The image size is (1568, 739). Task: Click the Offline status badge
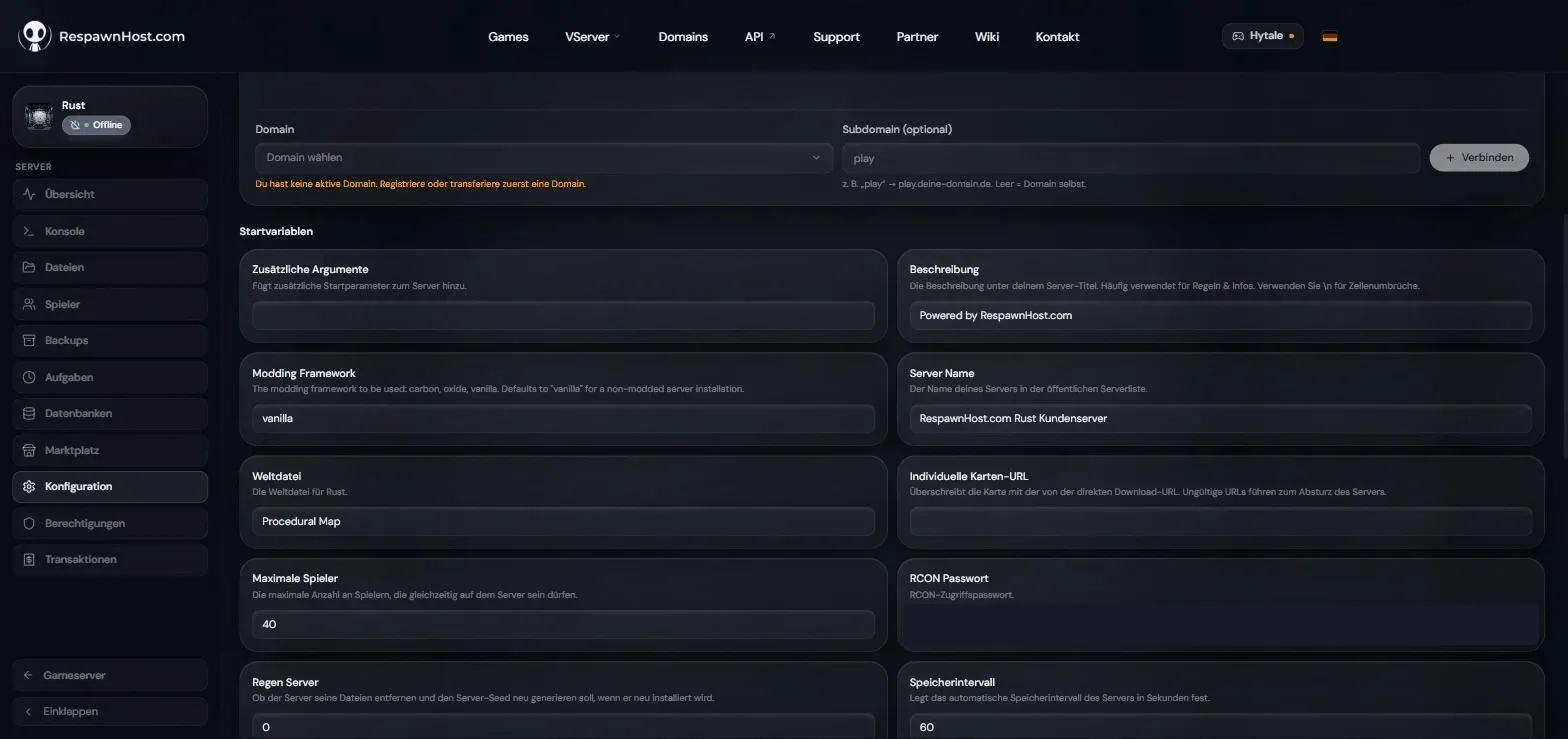click(96, 125)
